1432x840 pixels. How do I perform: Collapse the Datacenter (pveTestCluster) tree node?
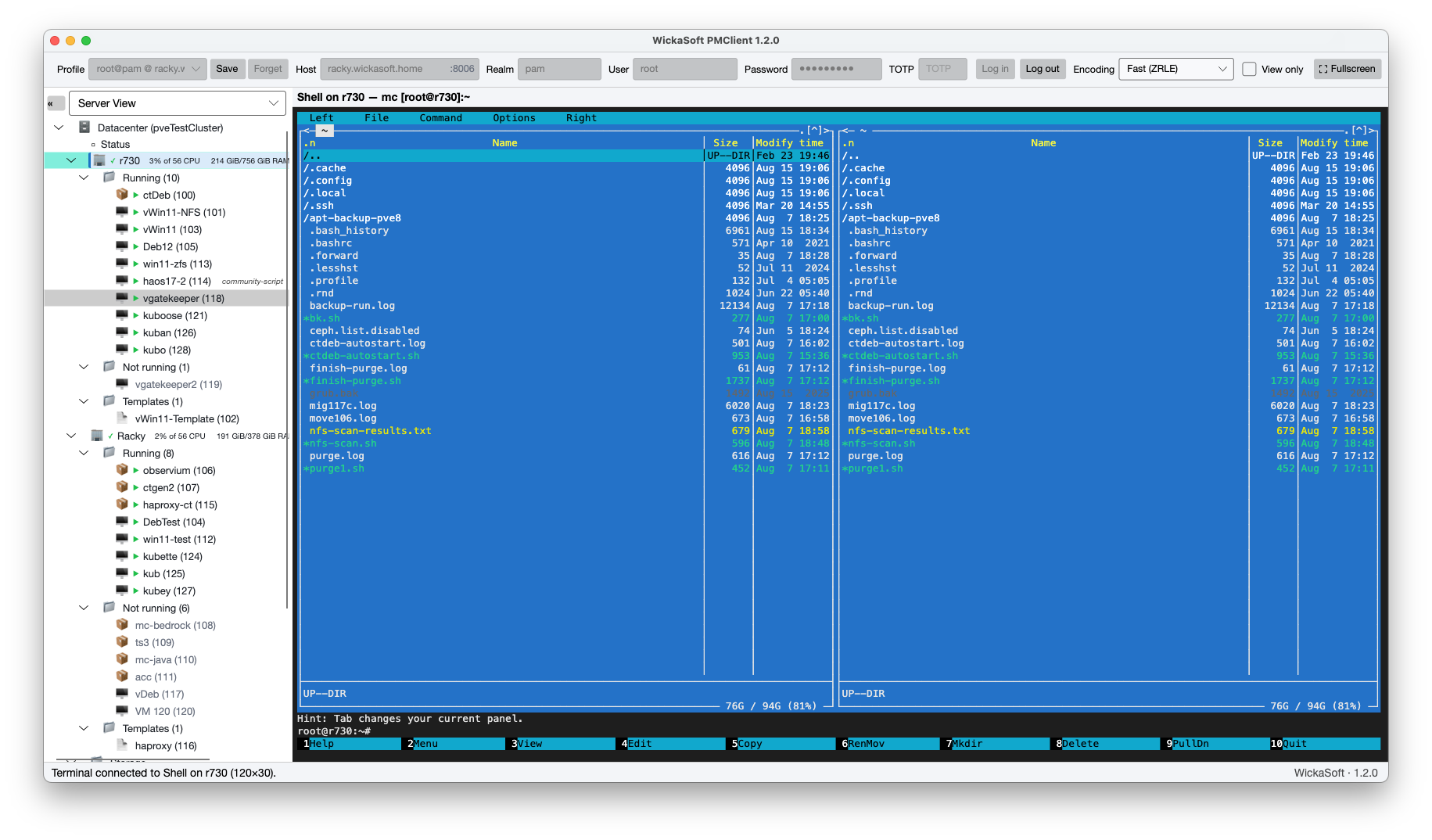[59, 127]
